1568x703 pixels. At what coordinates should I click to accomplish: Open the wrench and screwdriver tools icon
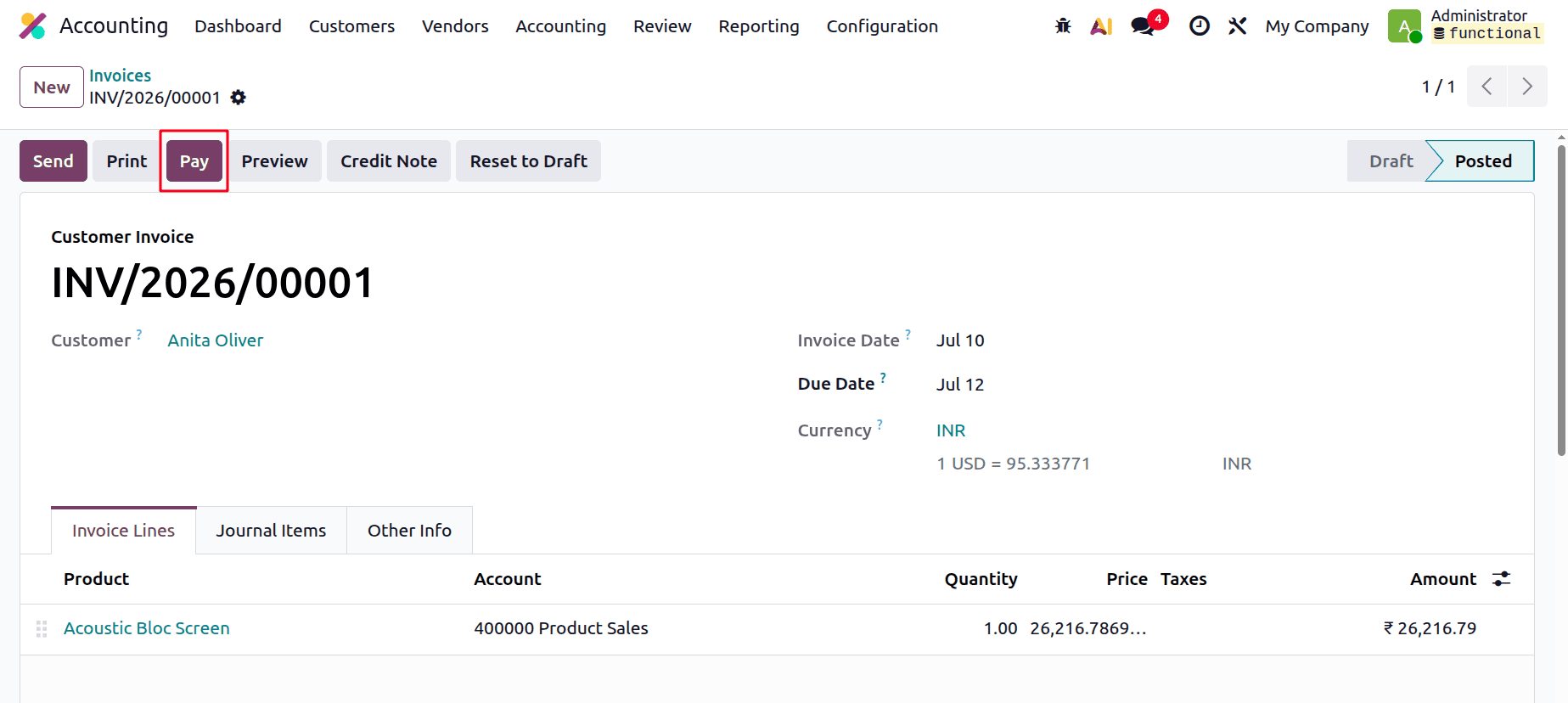[1237, 26]
